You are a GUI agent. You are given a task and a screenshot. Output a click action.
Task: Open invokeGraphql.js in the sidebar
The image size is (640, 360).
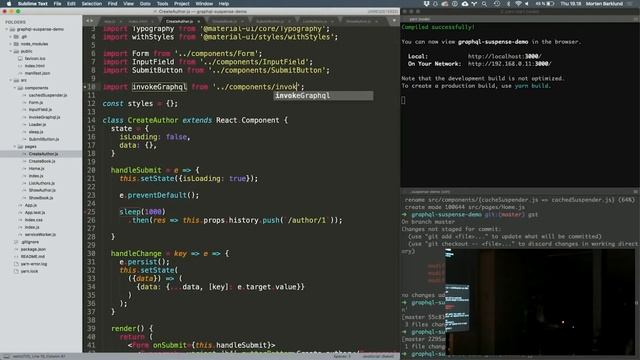coord(44,117)
